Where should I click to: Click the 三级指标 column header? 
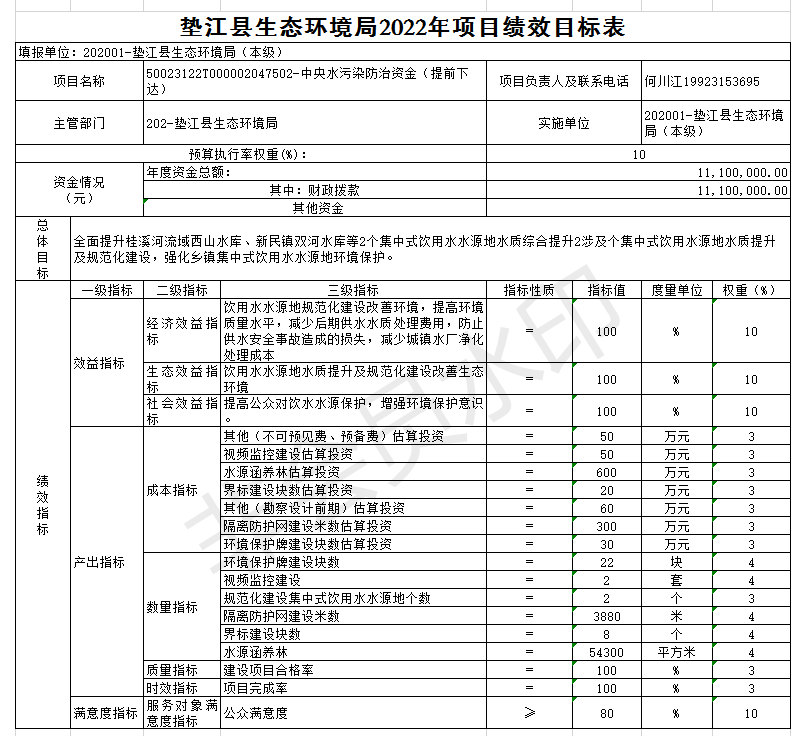coord(353,290)
